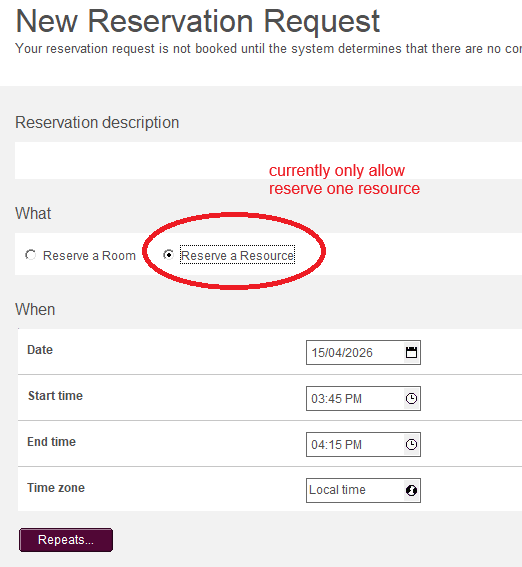Focus the End time field 04:15 PM
The height and width of the screenshot is (567, 522).
coord(363,444)
